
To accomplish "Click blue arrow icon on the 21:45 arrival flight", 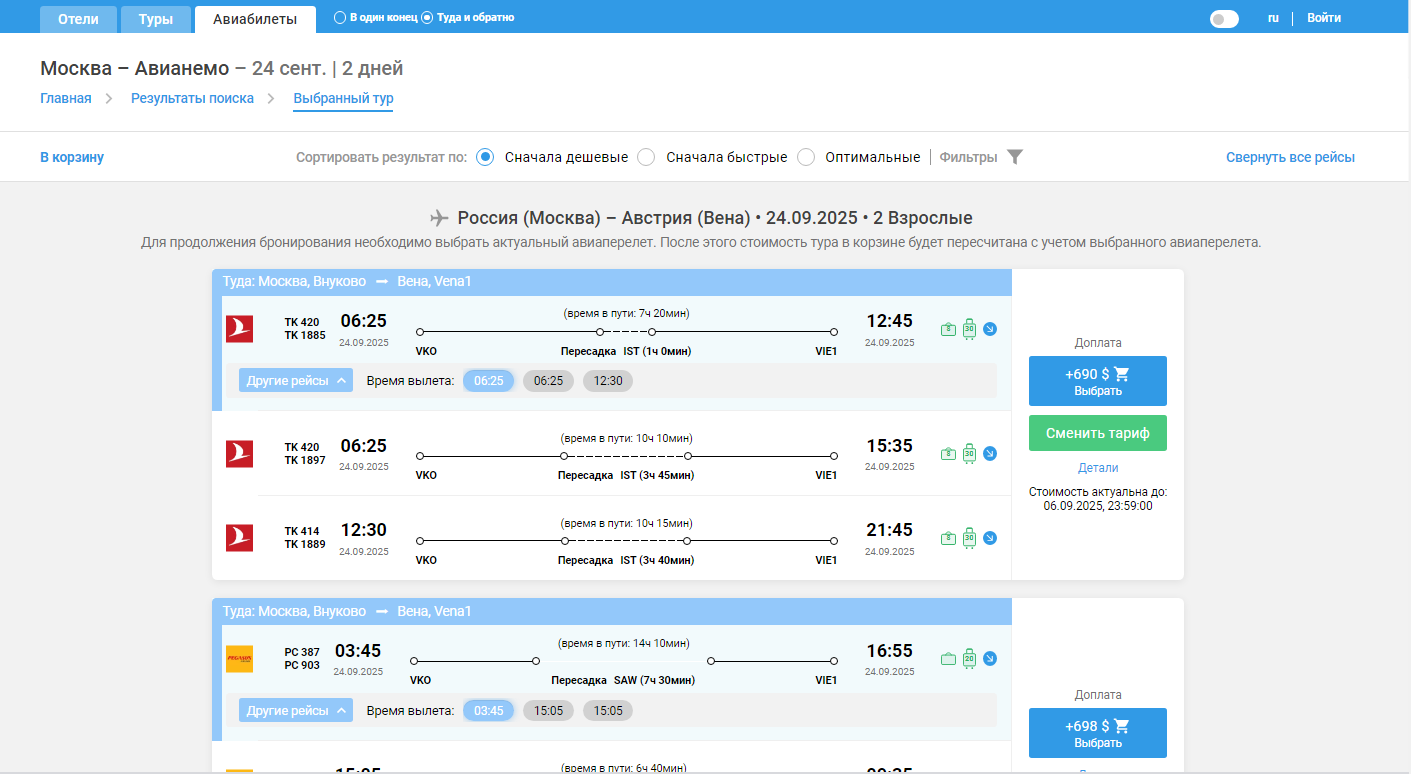I will 990,538.
